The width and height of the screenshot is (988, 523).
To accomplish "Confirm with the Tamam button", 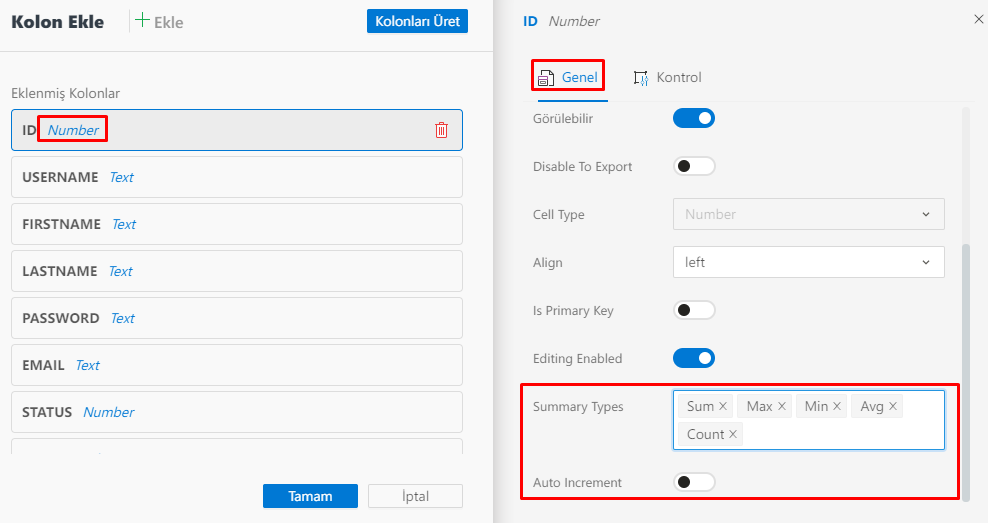I will pos(310,496).
